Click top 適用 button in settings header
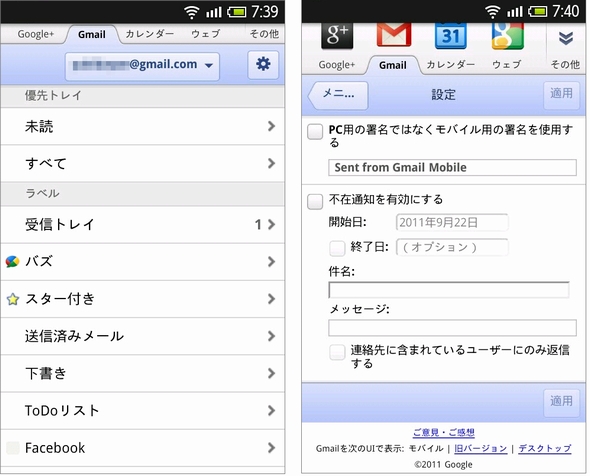The image size is (590, 476). (x=561, y=95)
